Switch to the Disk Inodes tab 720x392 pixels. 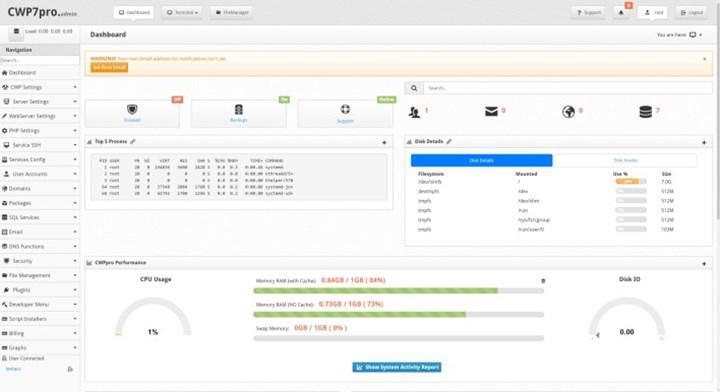[625, 160]
